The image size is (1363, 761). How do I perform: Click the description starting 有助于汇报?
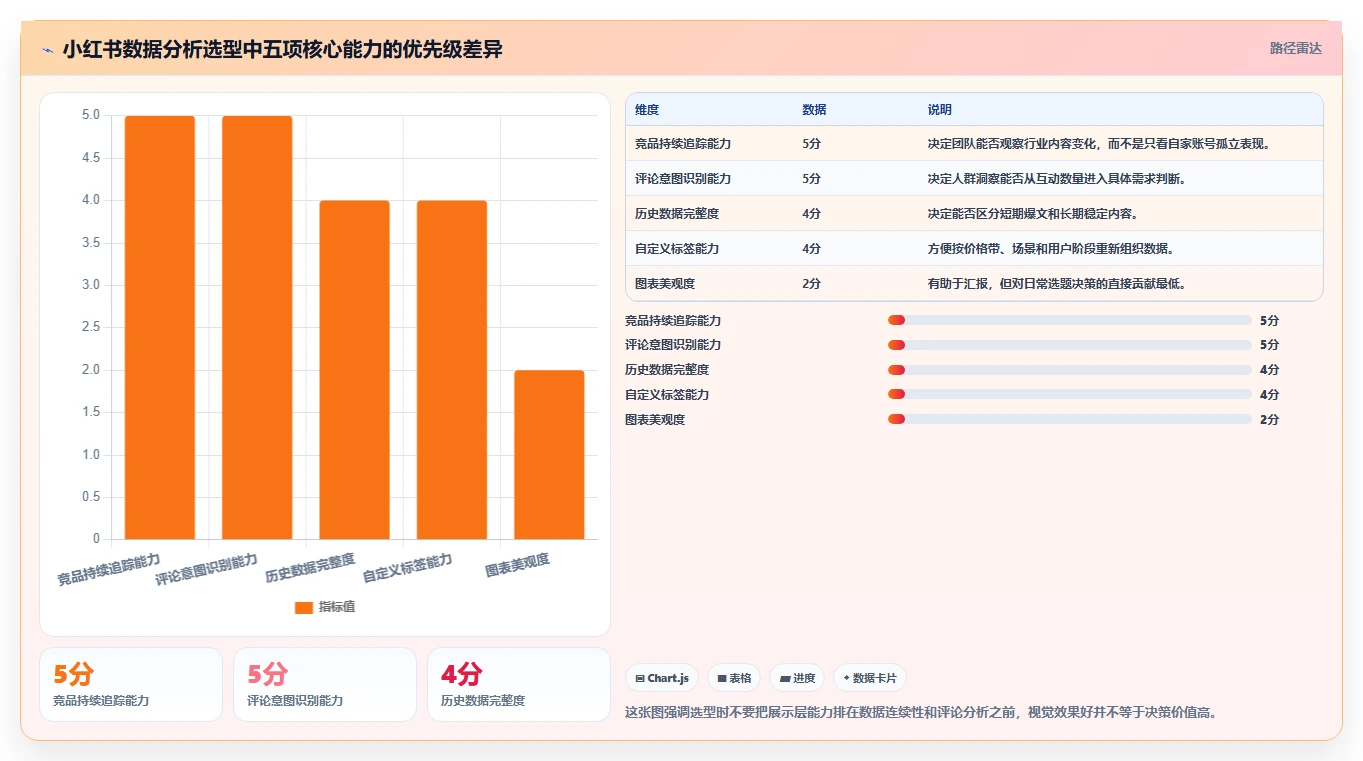coord(1057,284)
